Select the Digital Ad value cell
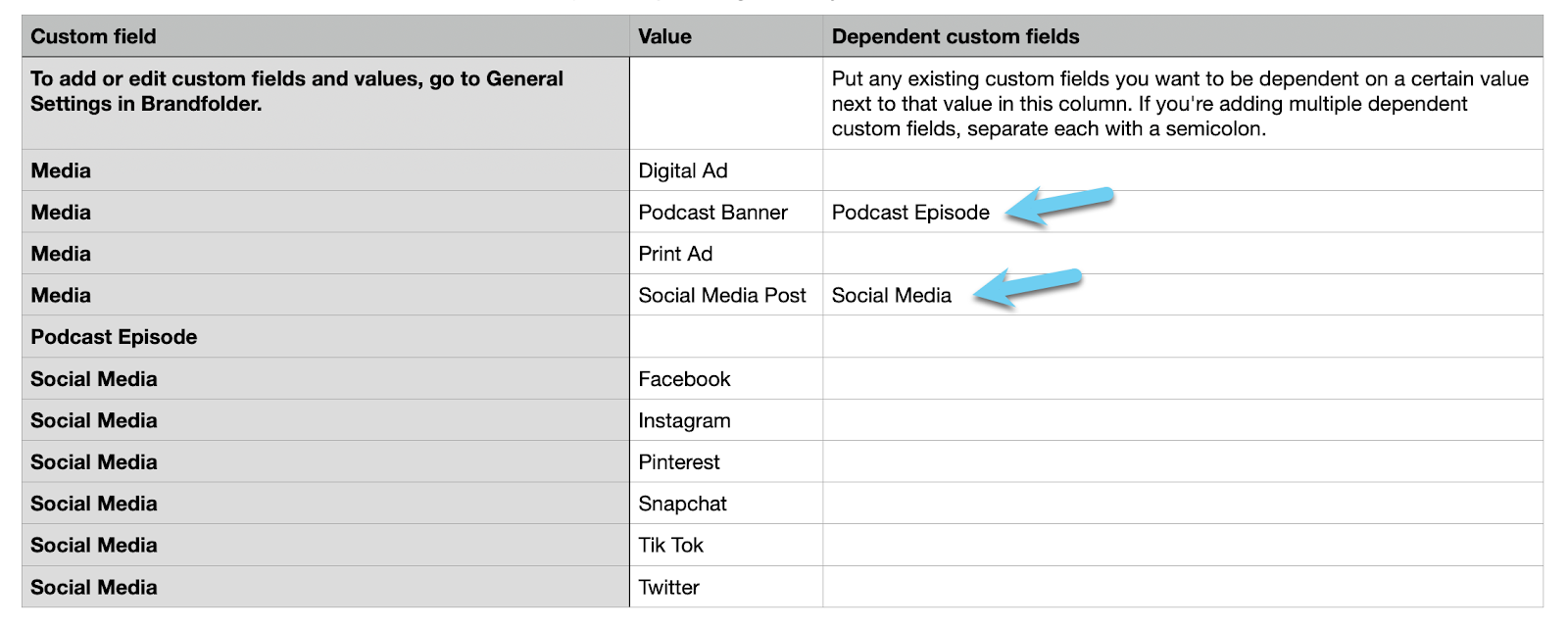This screenshot has height=627, width=1568. click(x=726, y=170)
